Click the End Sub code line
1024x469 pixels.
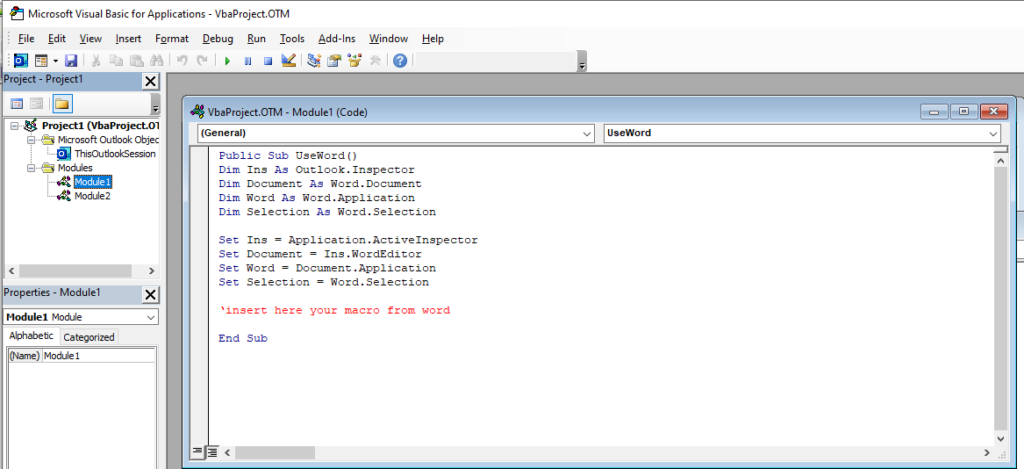pos(243,338)
